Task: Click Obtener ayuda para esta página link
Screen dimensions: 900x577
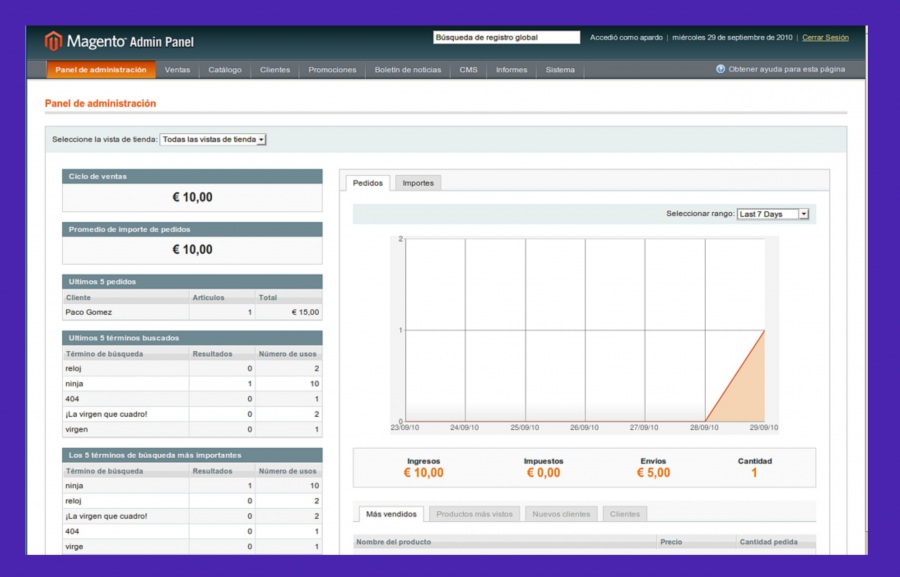Action: (787, 69)
